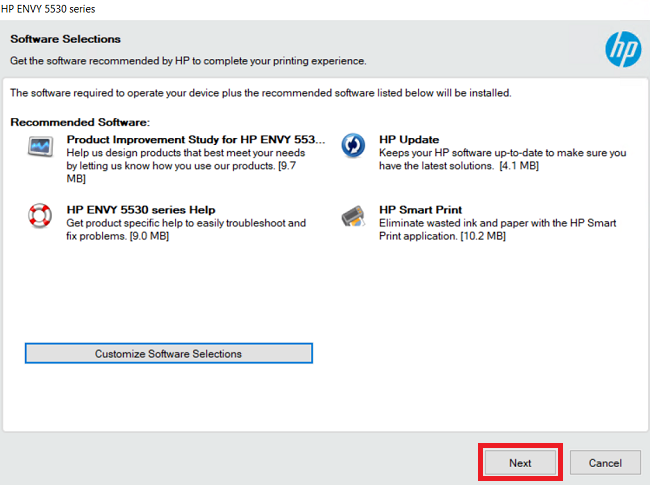Open Customize Software Selections
Viewport: 650px width, 485px height.
[169, 353]
